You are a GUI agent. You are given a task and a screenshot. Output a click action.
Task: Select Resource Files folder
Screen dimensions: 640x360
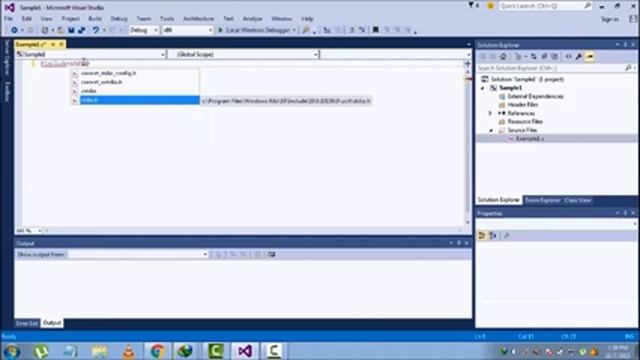point(525,122)
